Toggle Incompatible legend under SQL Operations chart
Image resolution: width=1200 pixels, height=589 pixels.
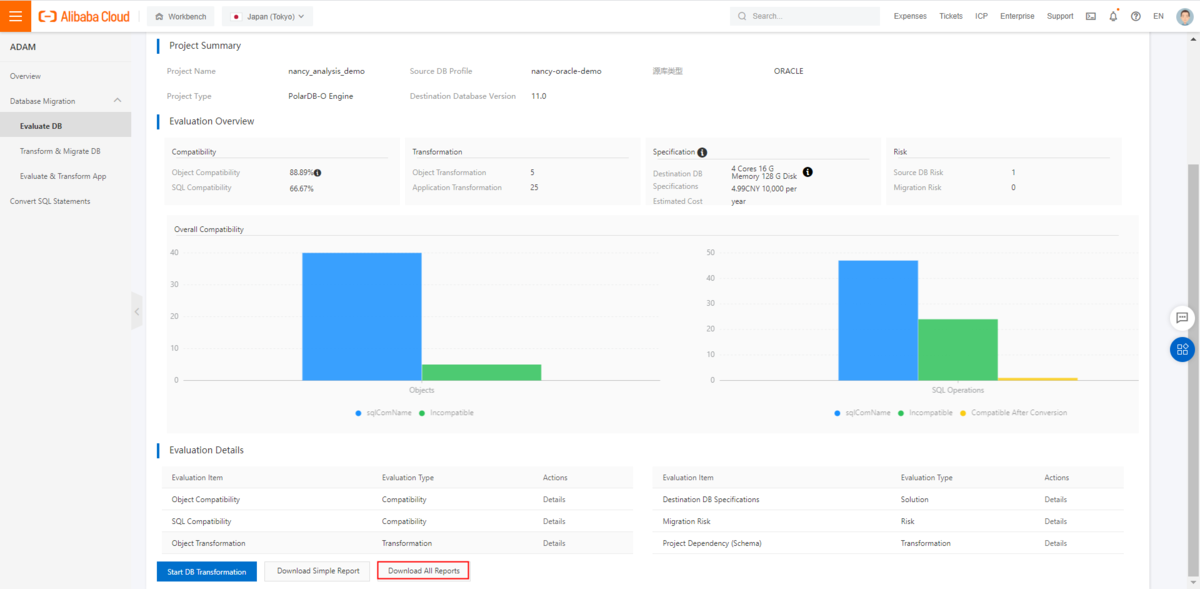pos(925,412)
